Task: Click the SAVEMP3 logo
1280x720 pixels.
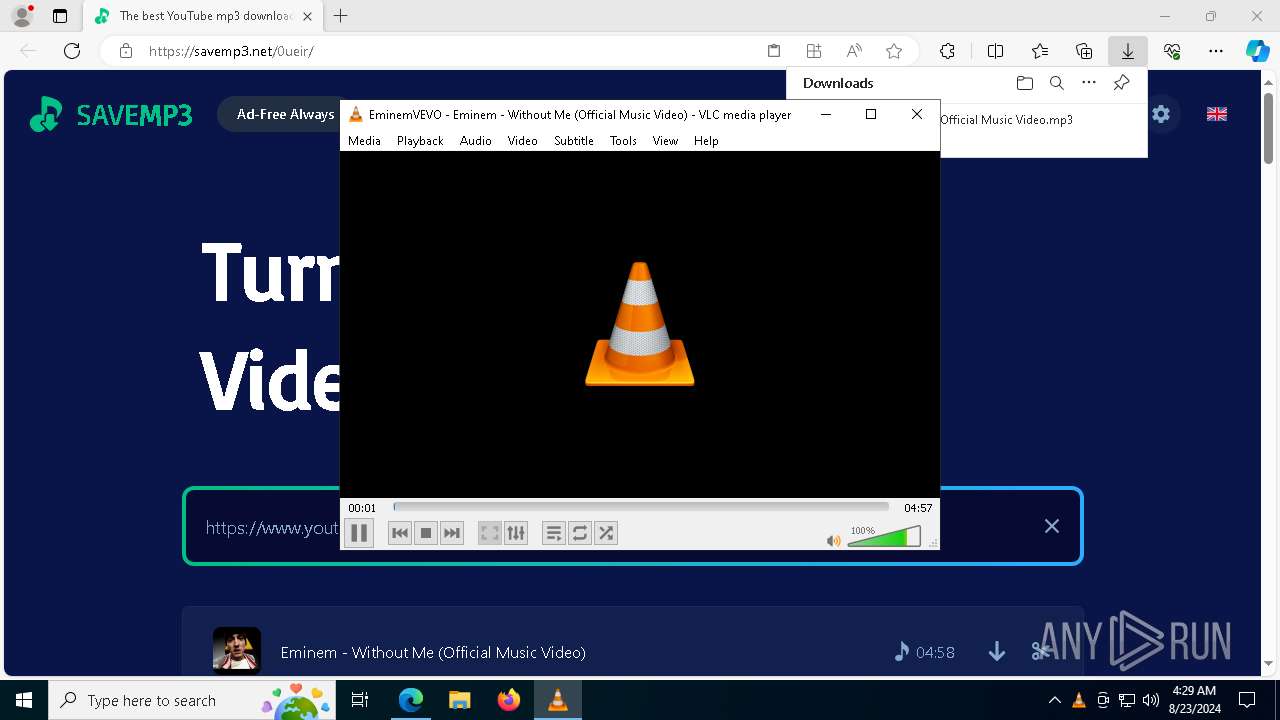Action: [x=110, y=115]
